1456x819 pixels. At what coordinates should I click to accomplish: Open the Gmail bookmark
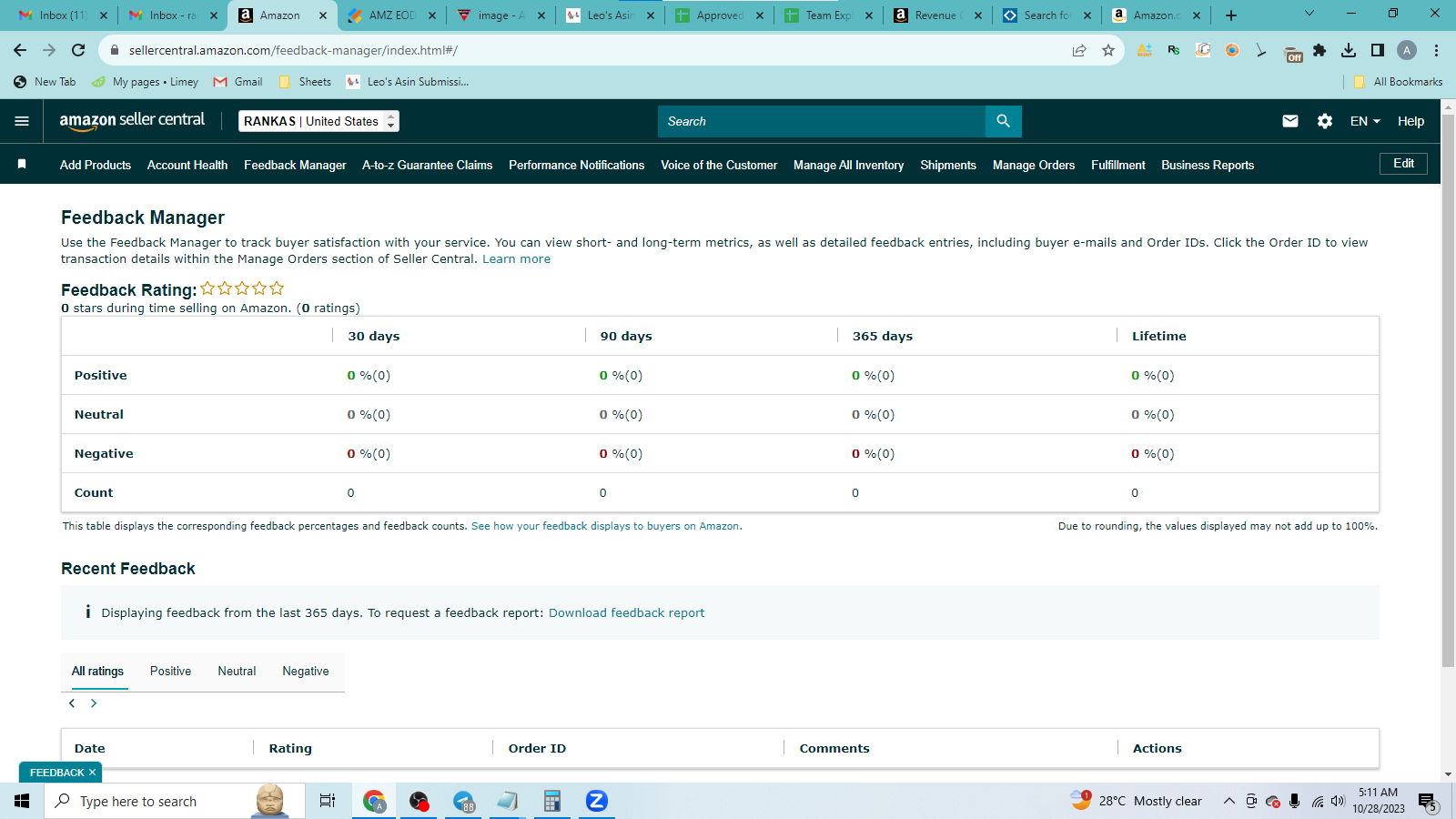(238, 82)
